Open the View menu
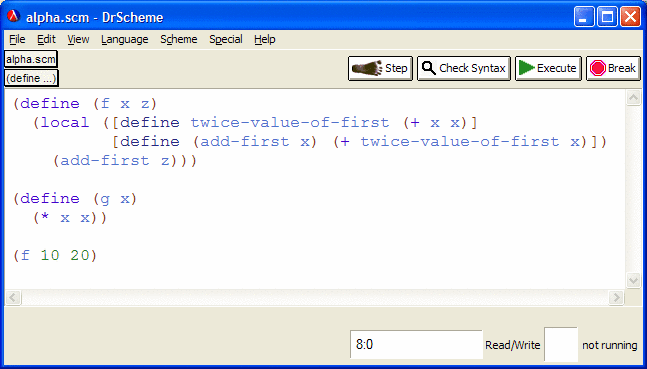647x369 pixels. pos(78,39)
